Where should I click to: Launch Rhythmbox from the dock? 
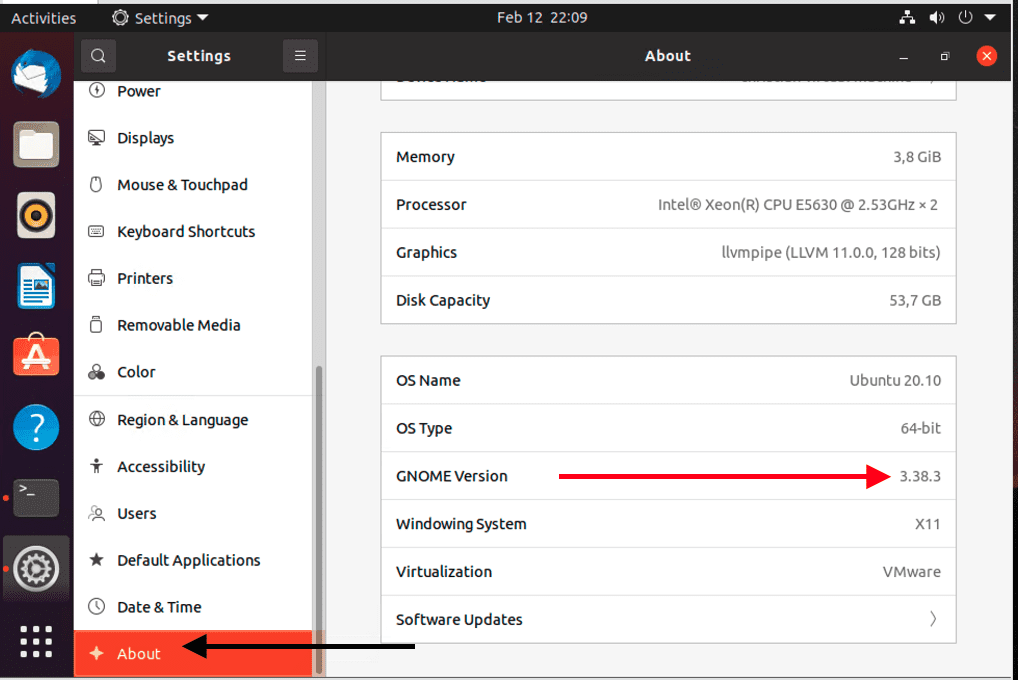36,215
